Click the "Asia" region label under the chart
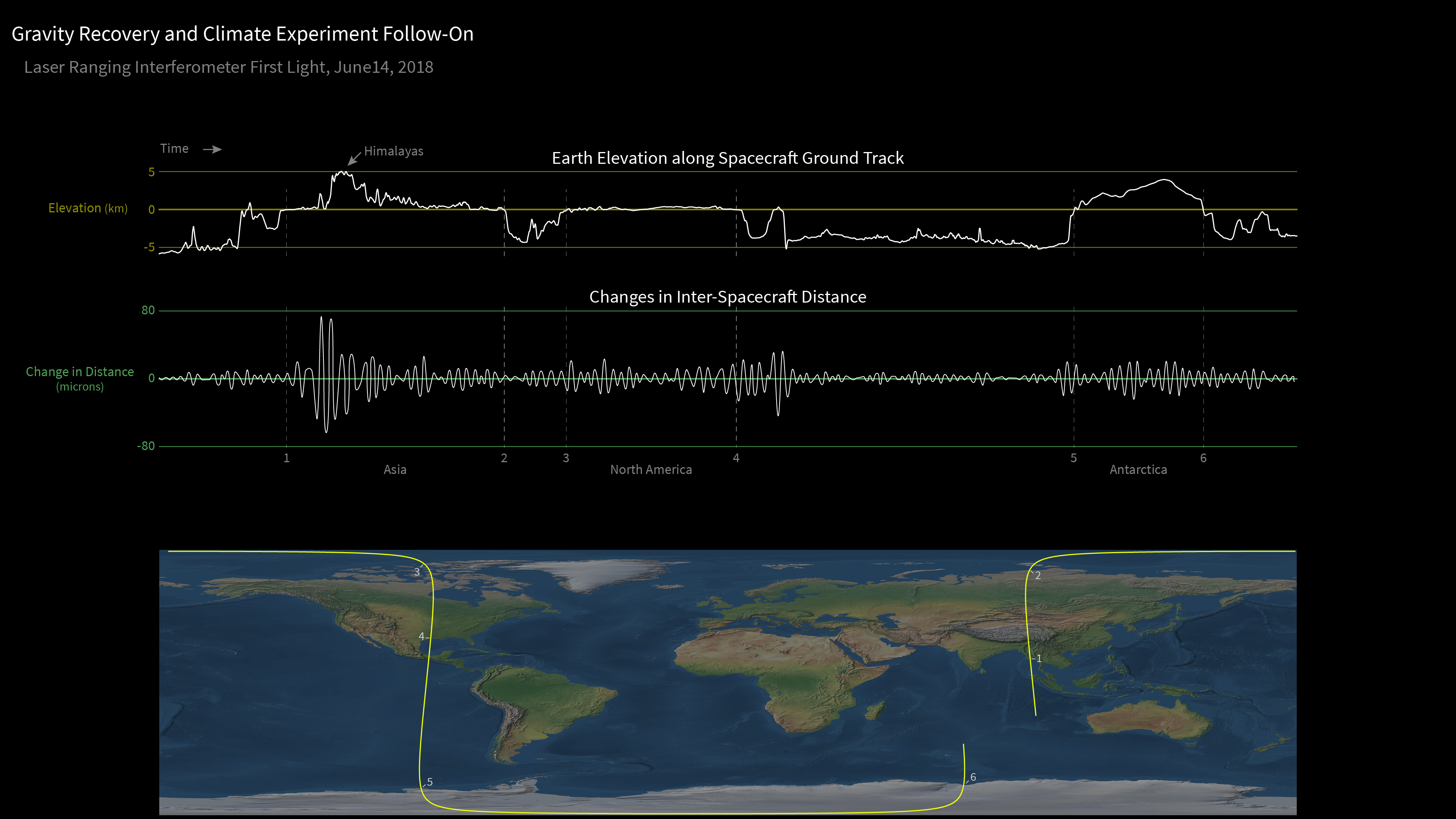Viewport: 1456px width, 819px height. click(395, 470)
